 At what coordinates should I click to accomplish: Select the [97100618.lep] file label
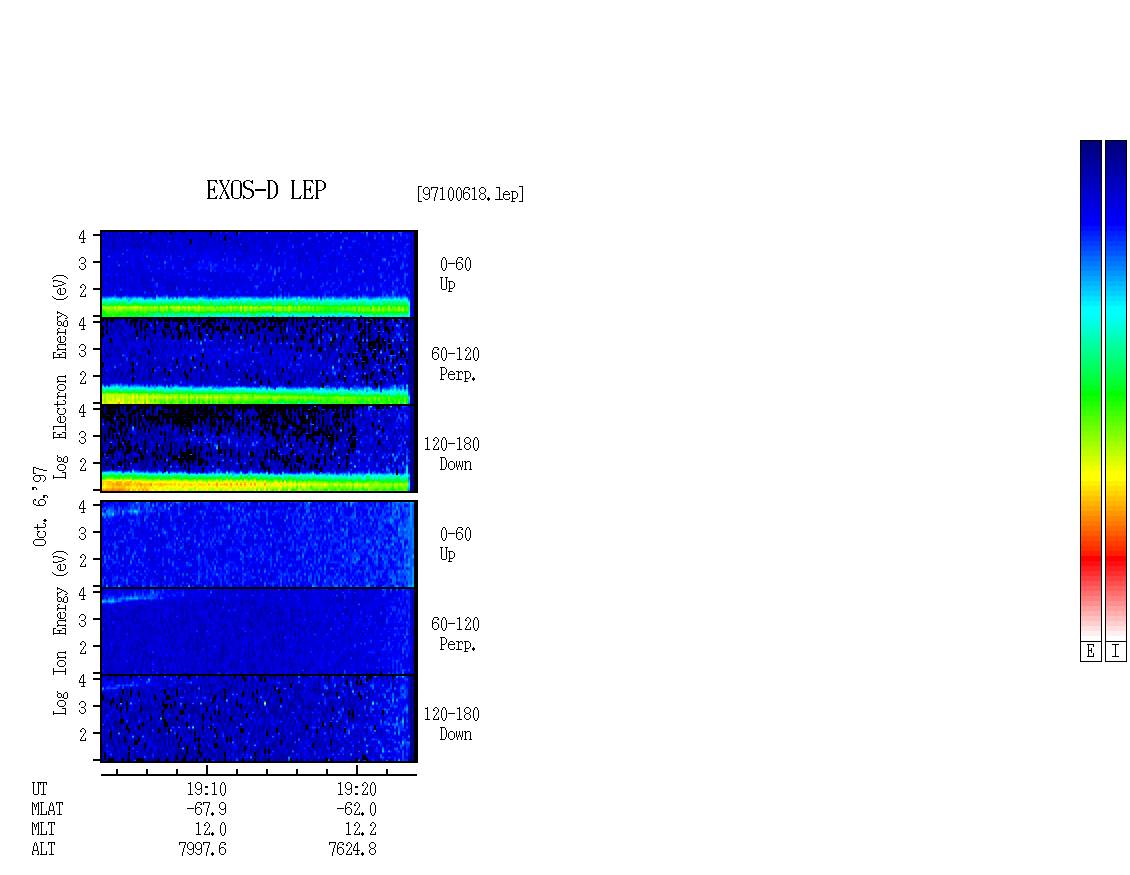[470, 194]
